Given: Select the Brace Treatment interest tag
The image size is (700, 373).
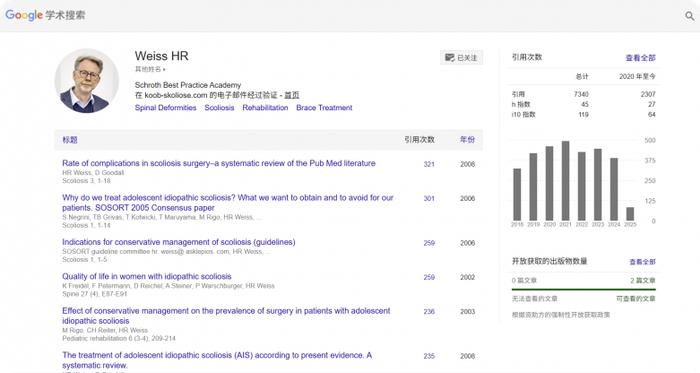Looking at the screenshot, I should coord(324,108).
